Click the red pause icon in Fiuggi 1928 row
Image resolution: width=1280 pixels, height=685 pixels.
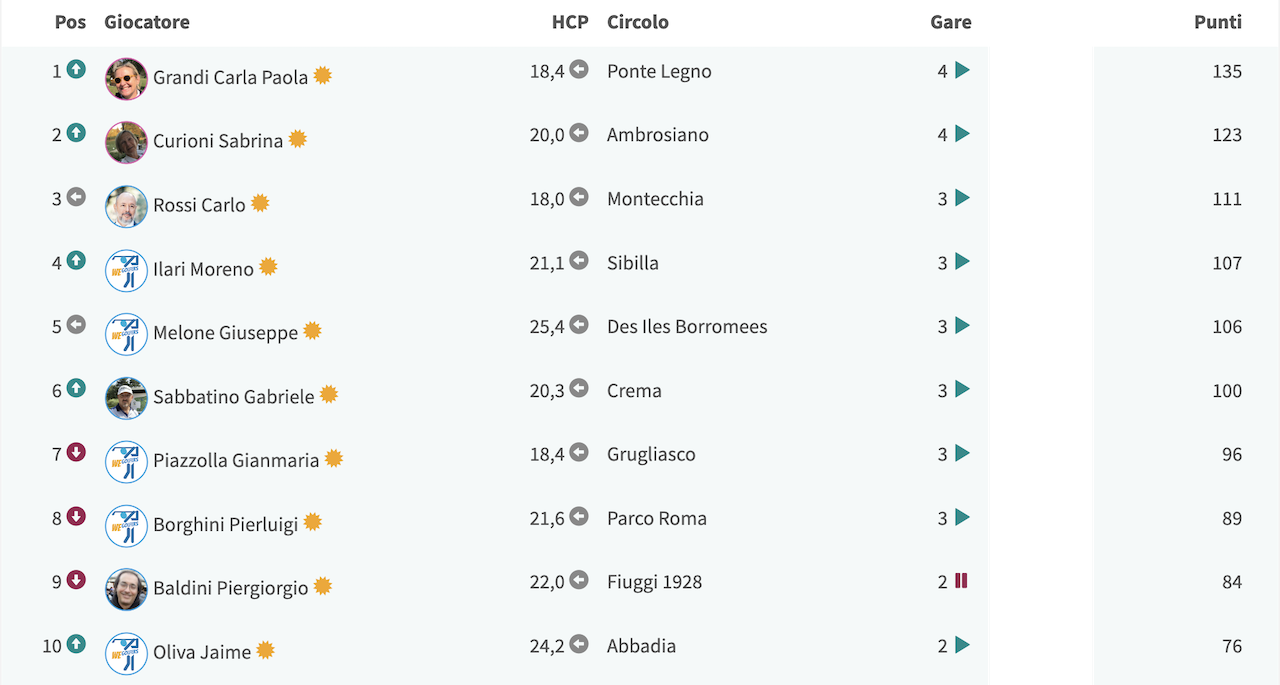tap(961, 580)
